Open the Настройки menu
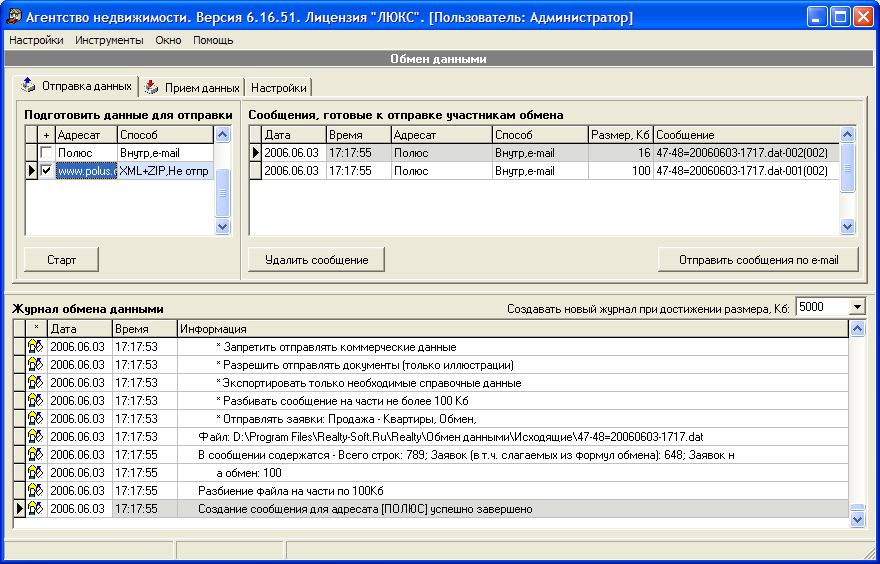Image resolution: width=880 pixels, height=564 pixels. click(x=36, y=40)
